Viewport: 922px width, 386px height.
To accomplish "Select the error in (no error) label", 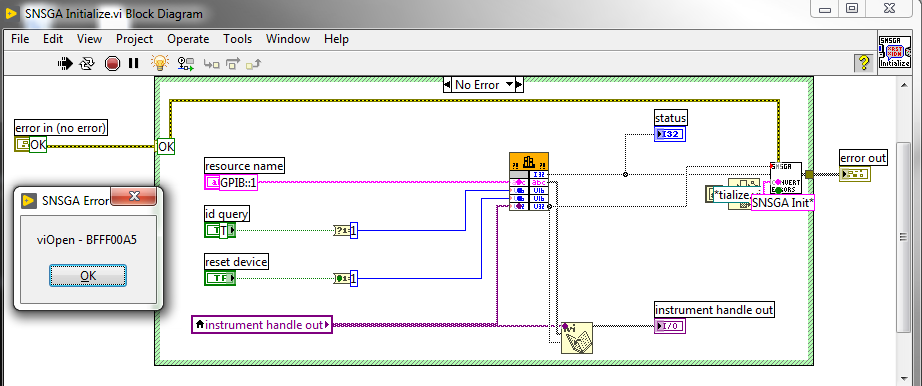I will [x=61, y=128].
